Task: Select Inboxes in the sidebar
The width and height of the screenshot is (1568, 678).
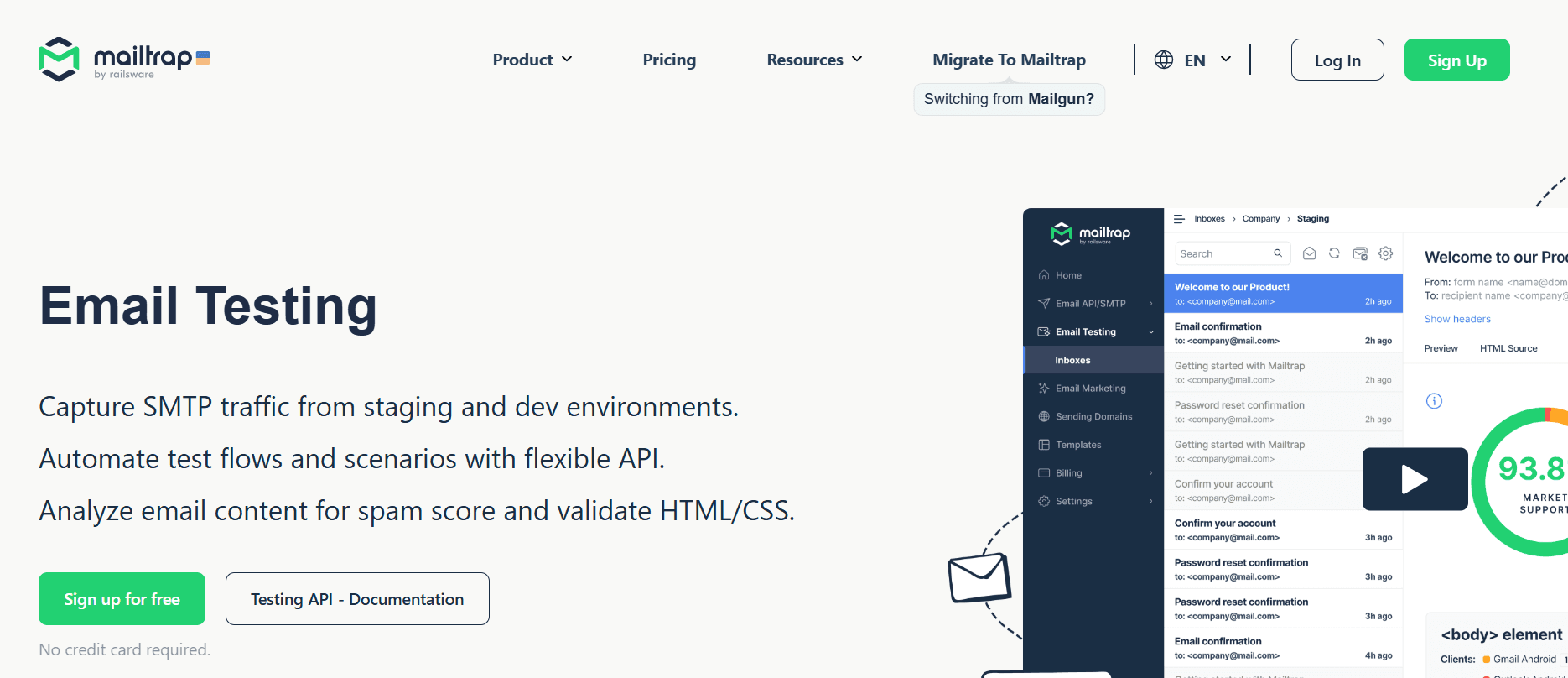Action: tap(1093, 360)
